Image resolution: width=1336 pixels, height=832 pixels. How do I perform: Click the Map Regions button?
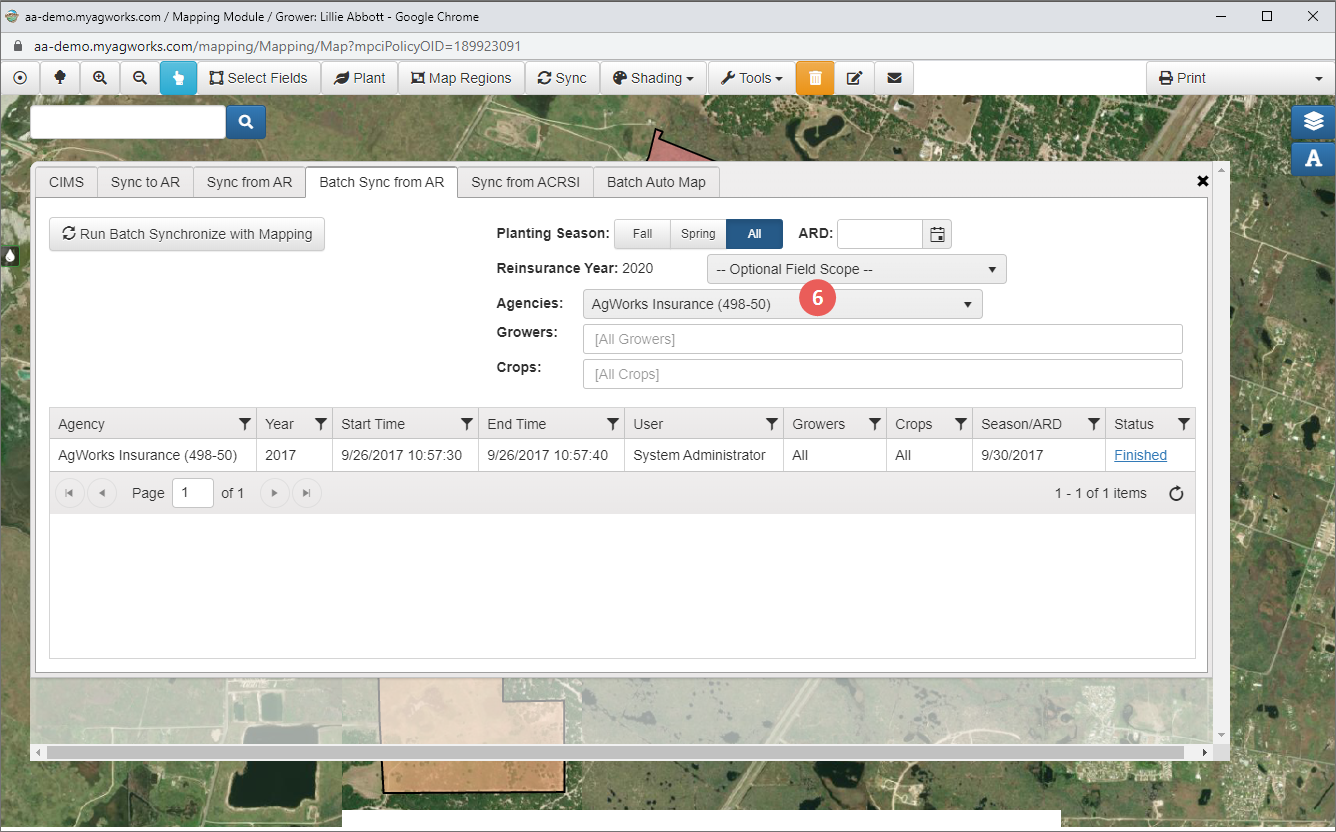[461, 78]
